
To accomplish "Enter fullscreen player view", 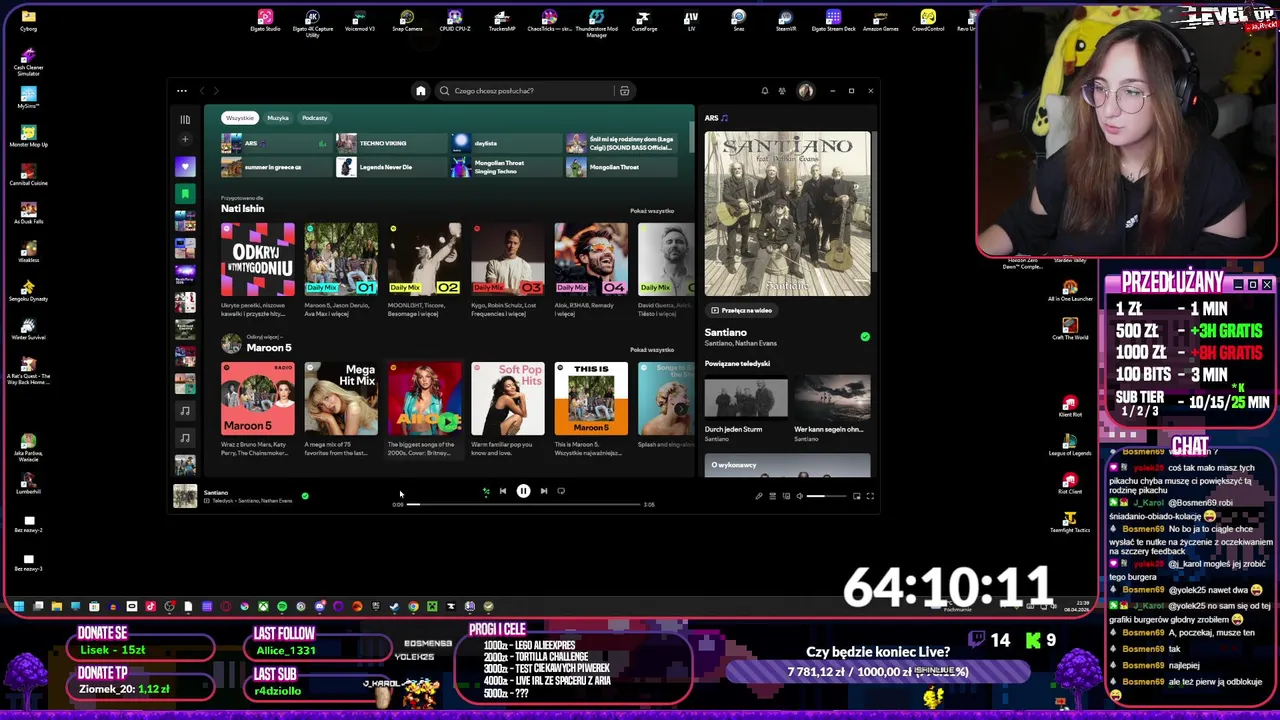I will pos(870,496).
